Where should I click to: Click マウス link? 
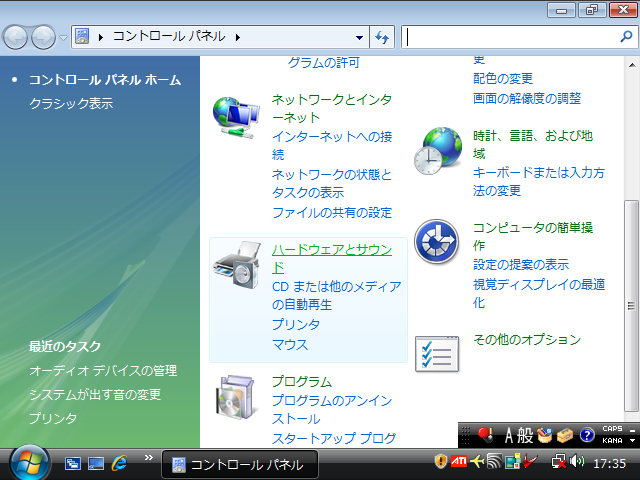coord(290,345)
